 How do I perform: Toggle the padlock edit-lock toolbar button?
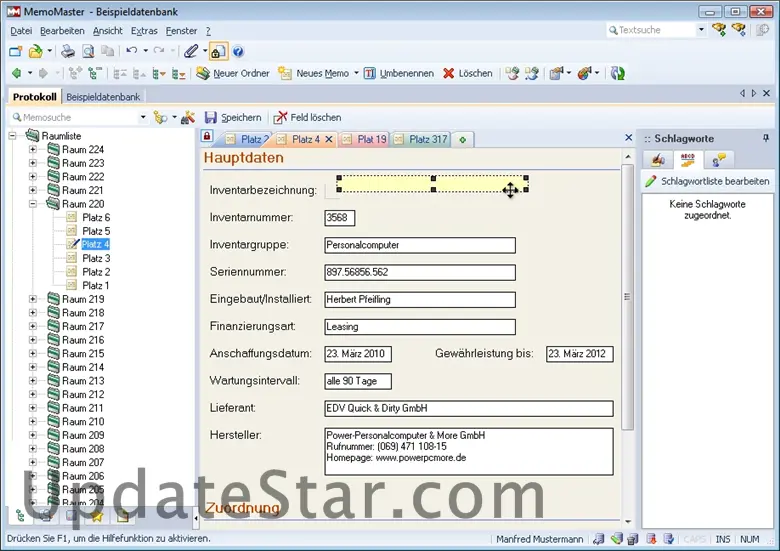coord(218,51)
